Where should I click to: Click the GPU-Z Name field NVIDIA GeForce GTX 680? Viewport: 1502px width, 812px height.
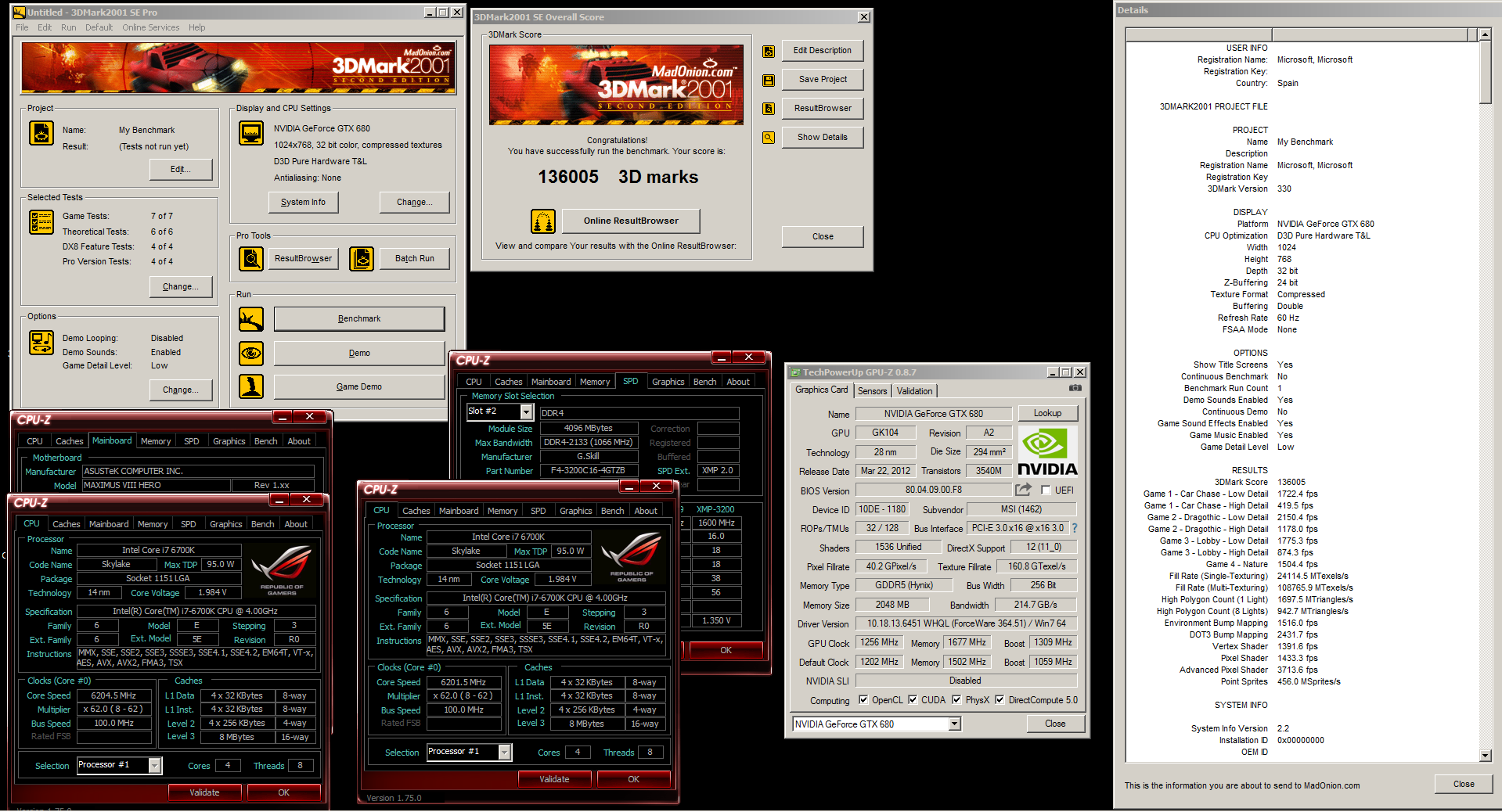click(933, 414)
